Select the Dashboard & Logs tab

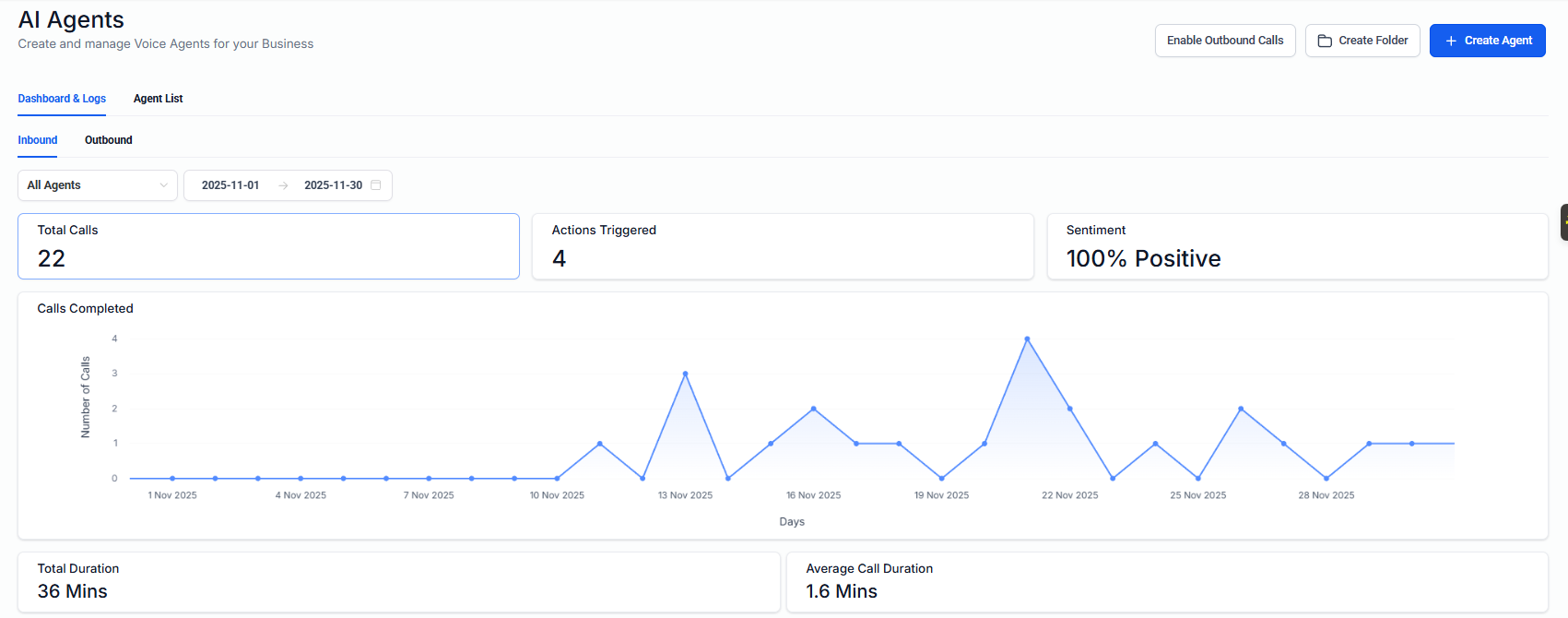(x=62, y=99)
